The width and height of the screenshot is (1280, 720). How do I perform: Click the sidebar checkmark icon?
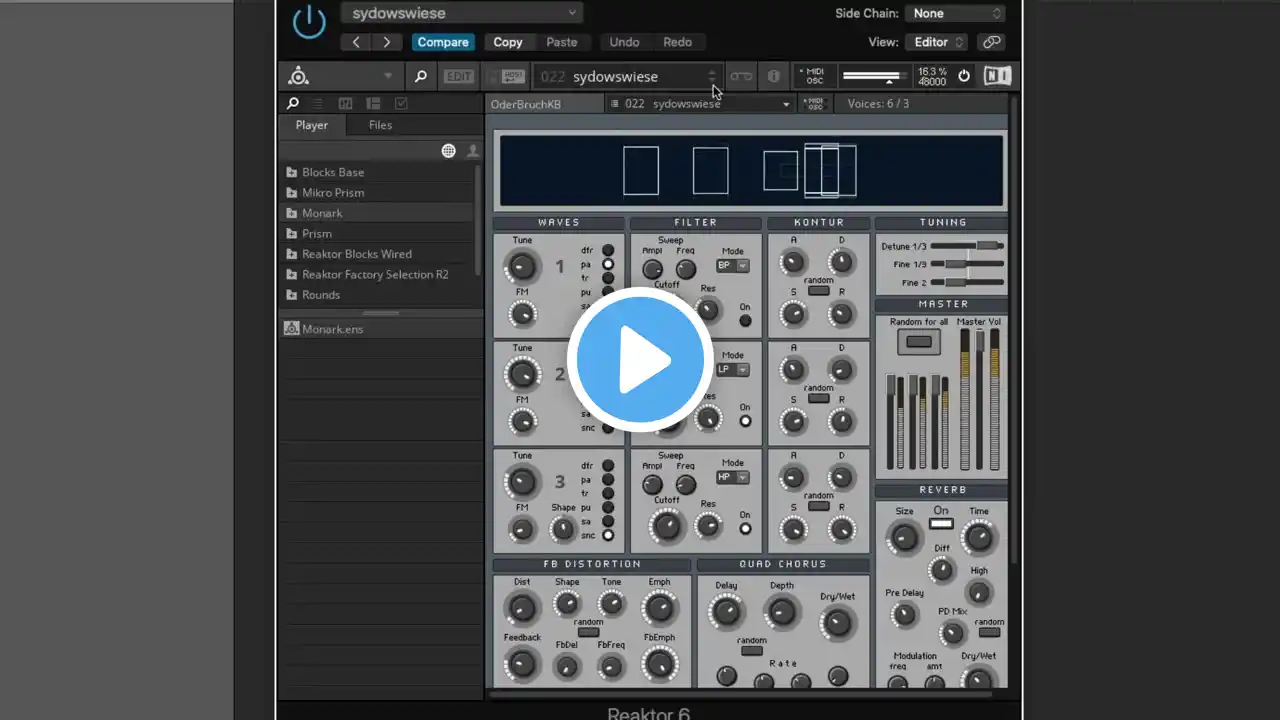[x=401, y=103]
